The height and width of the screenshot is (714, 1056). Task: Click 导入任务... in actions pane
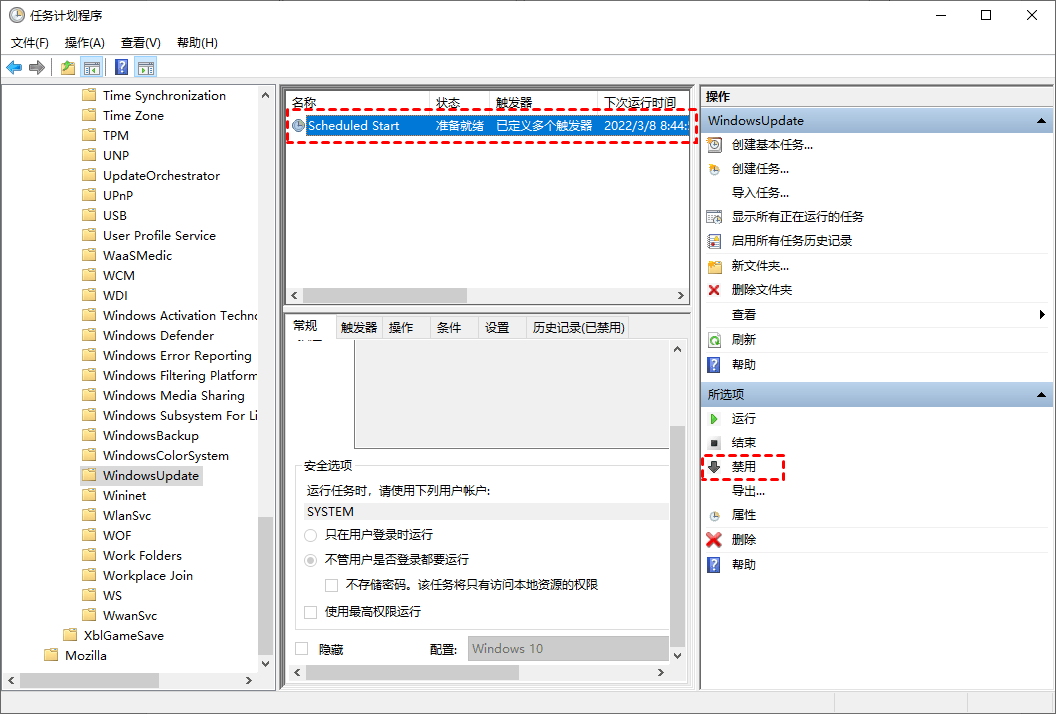point(760,193)
